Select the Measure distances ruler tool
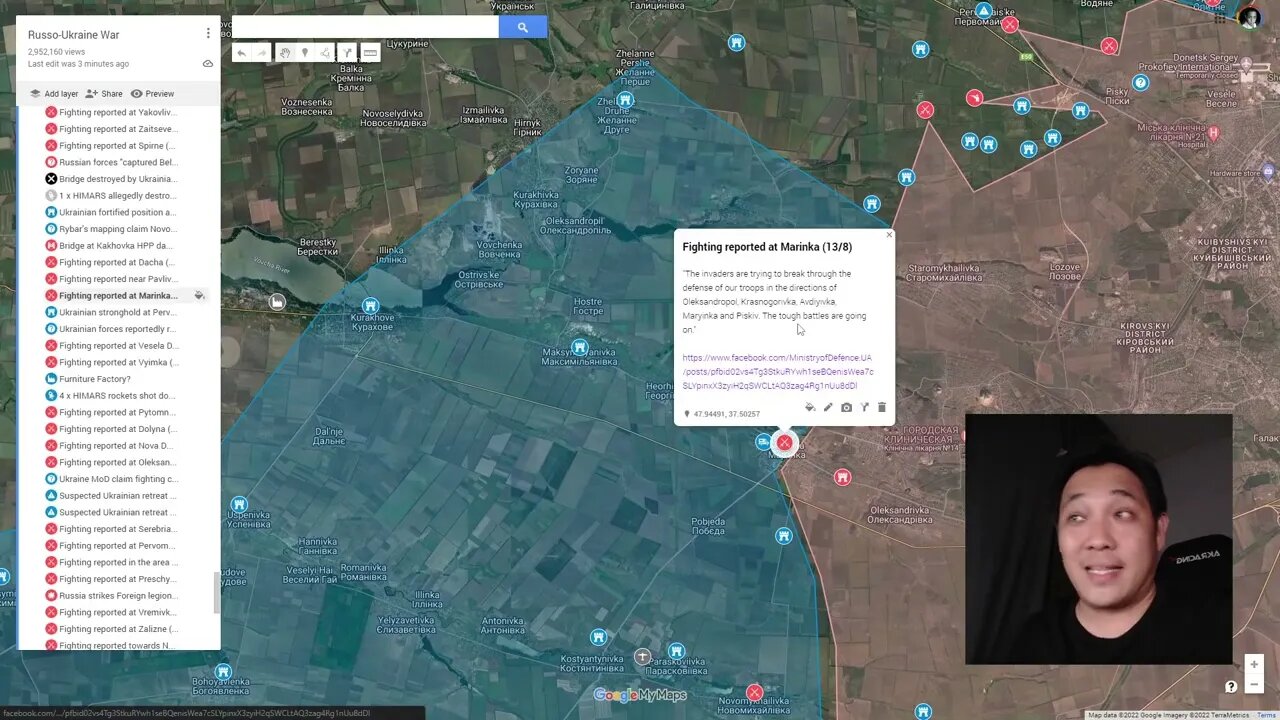Image resolution: width=1280 pixels, height=720 pixels. [370, 53]
